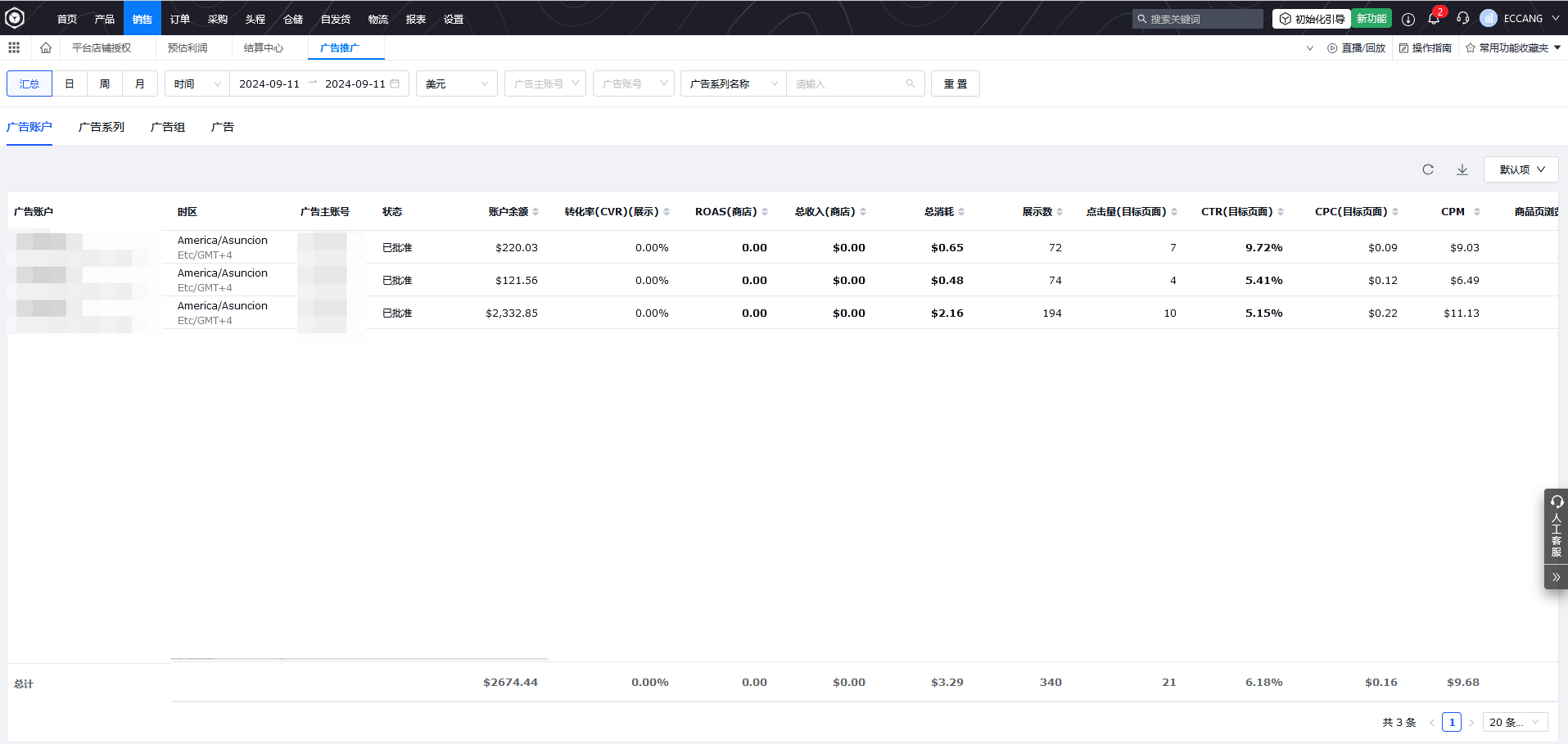Sort by 总消耗 column sorter

pos(961,212)
